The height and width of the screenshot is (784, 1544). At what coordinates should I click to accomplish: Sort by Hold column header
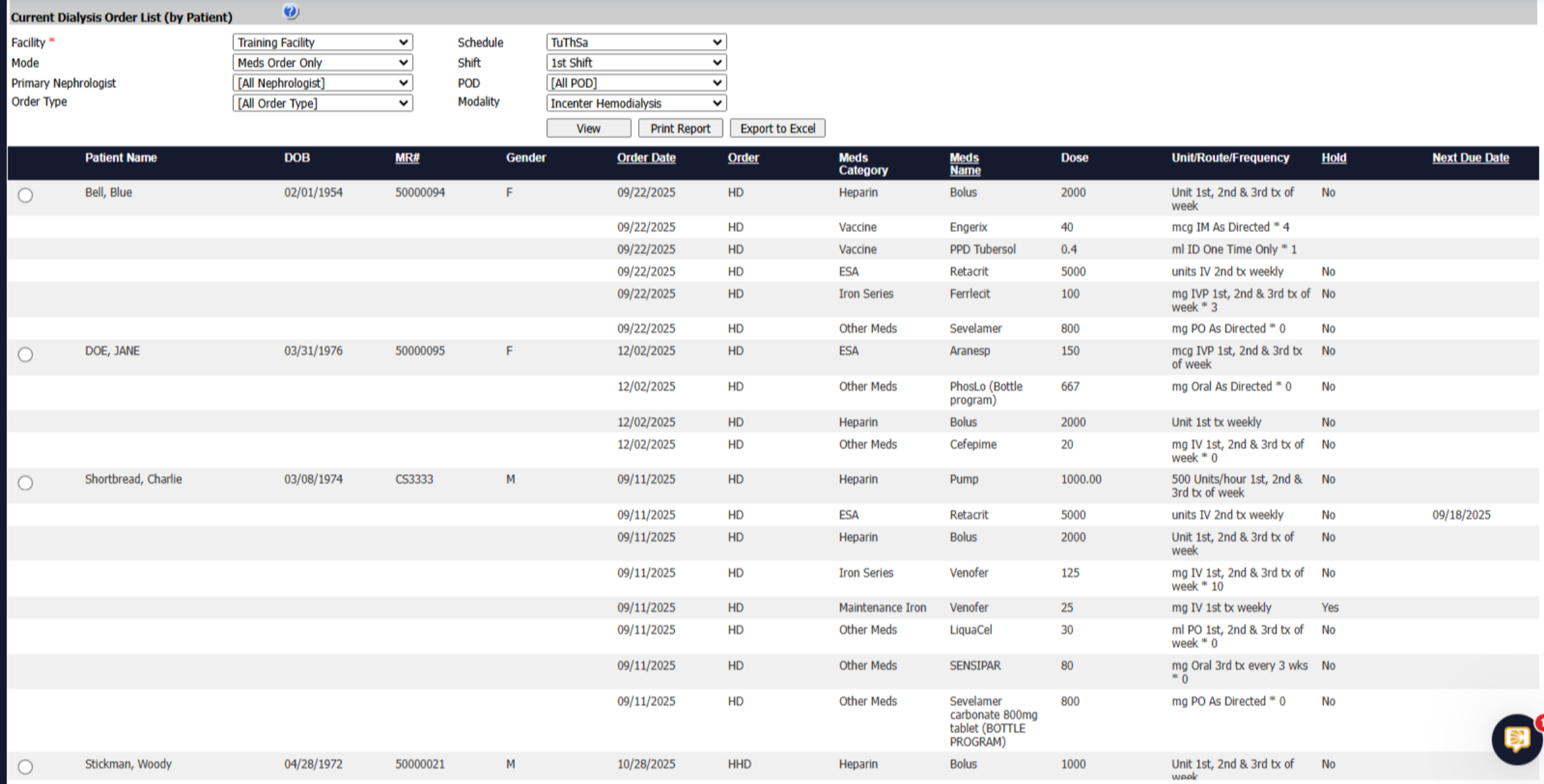click(1334, 158)
